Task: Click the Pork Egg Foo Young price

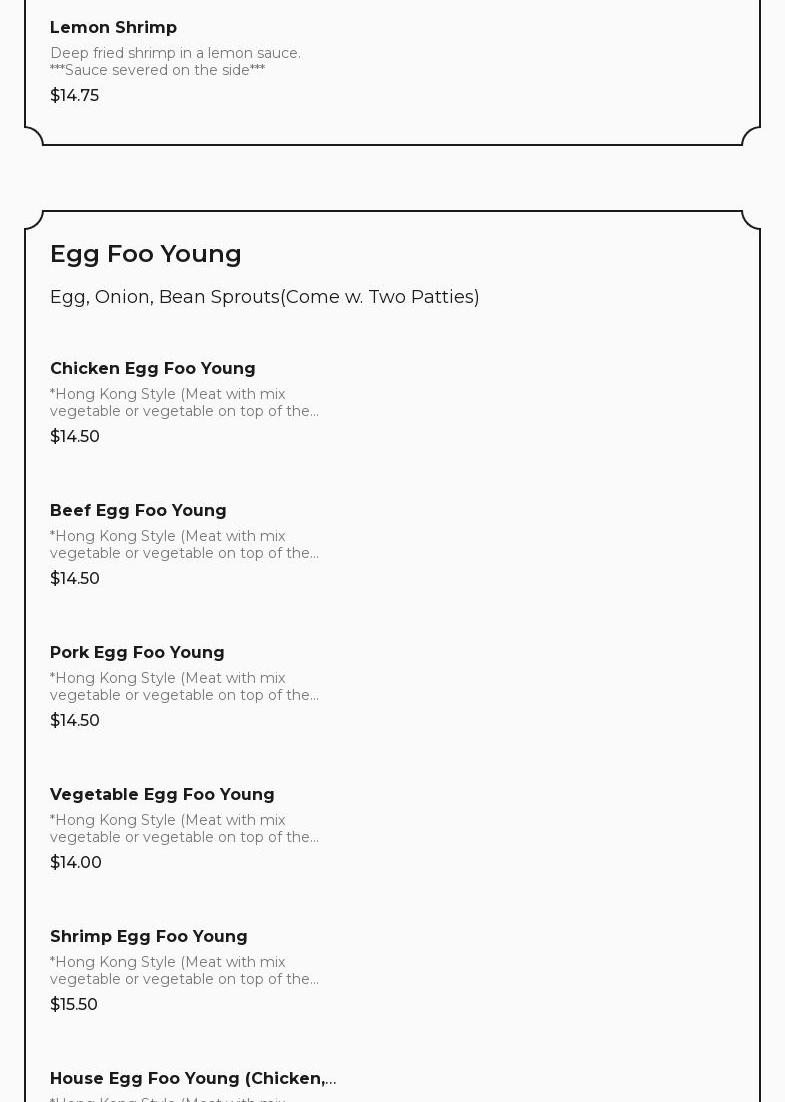Action: tap(75, 720)
